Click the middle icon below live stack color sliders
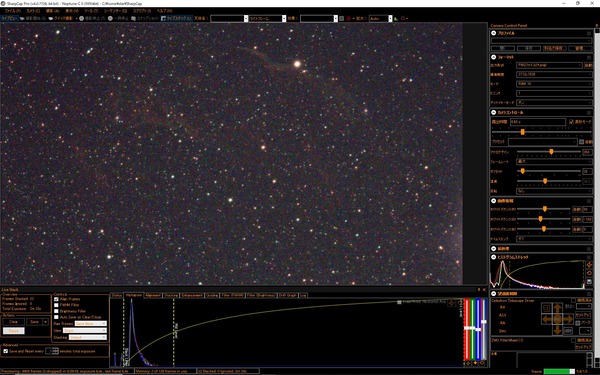 click(475, 363)
